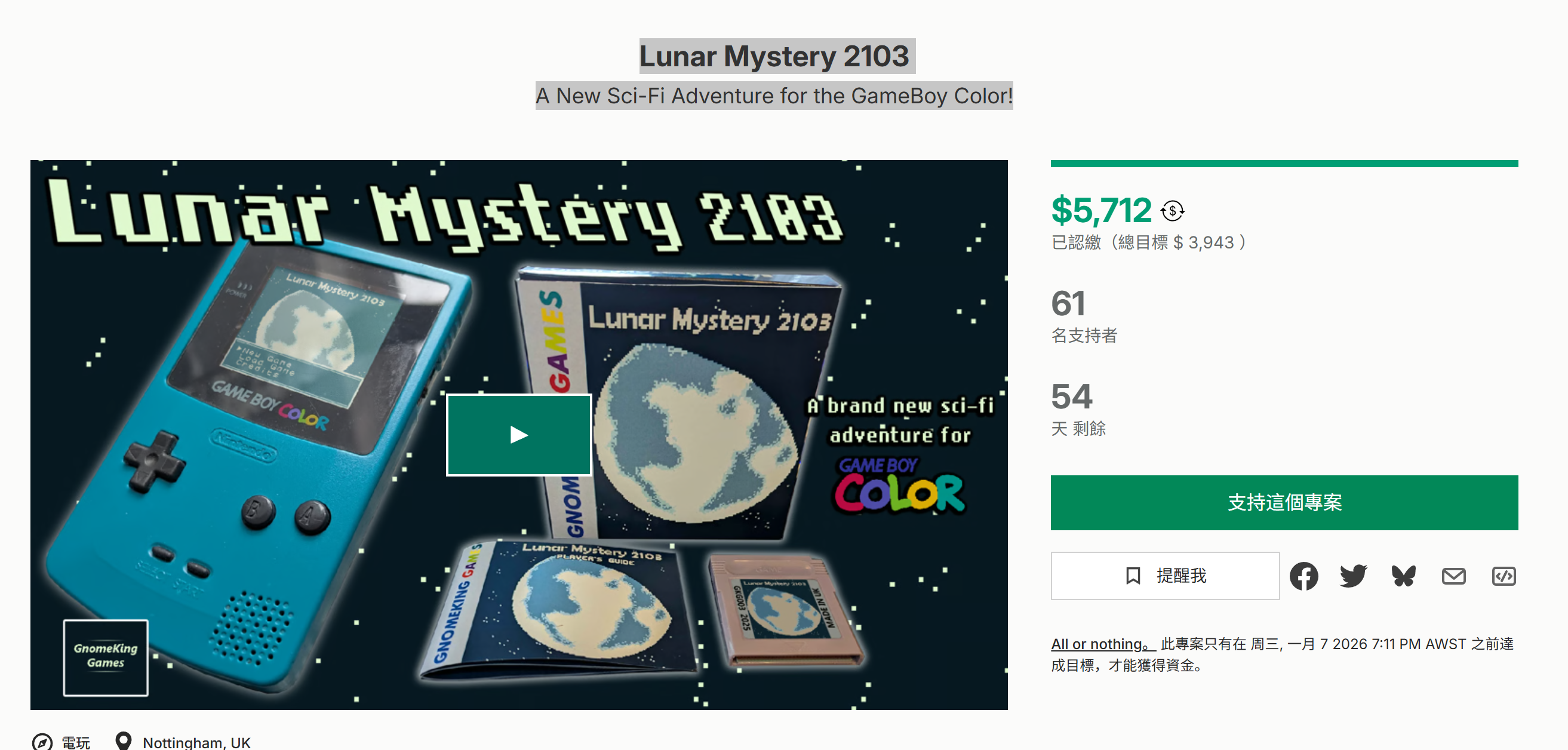Viewport: 1568px width, 750px height.
Task: Click the GnomeKing Games logo in video
Action: pyautogui.click(x=106, y=657)
